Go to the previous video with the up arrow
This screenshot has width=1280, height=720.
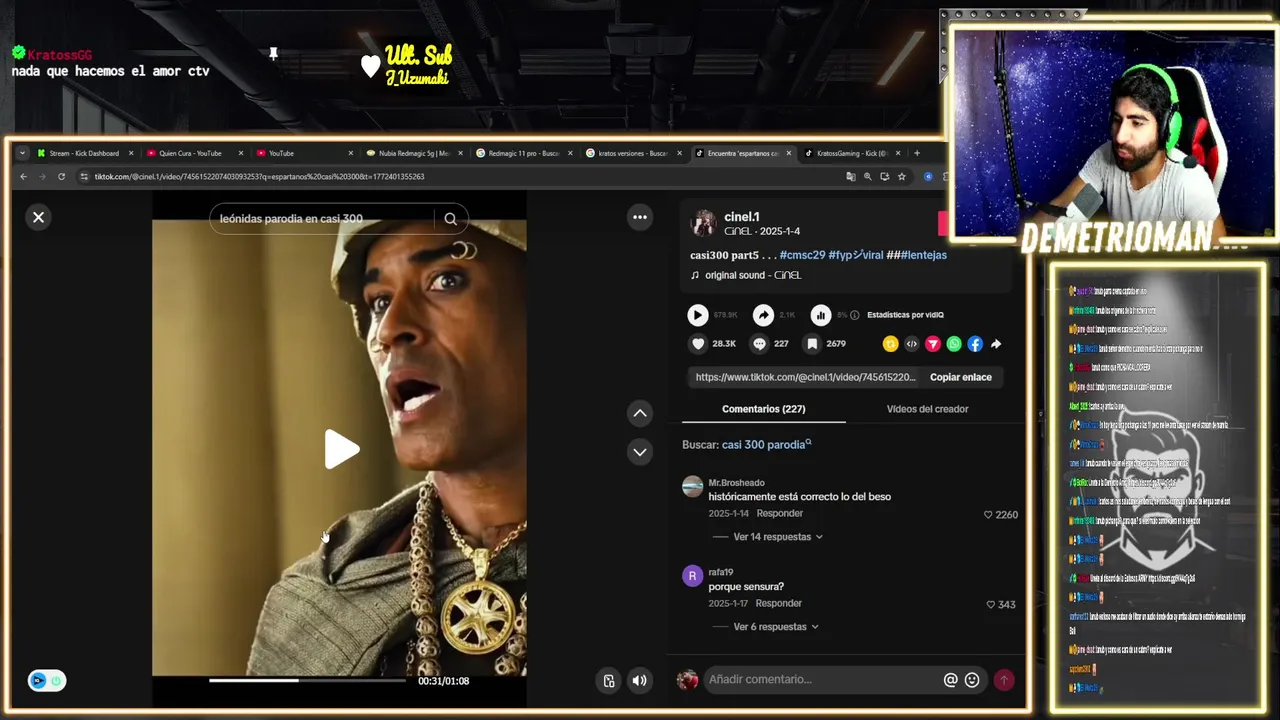pos(640,413)
